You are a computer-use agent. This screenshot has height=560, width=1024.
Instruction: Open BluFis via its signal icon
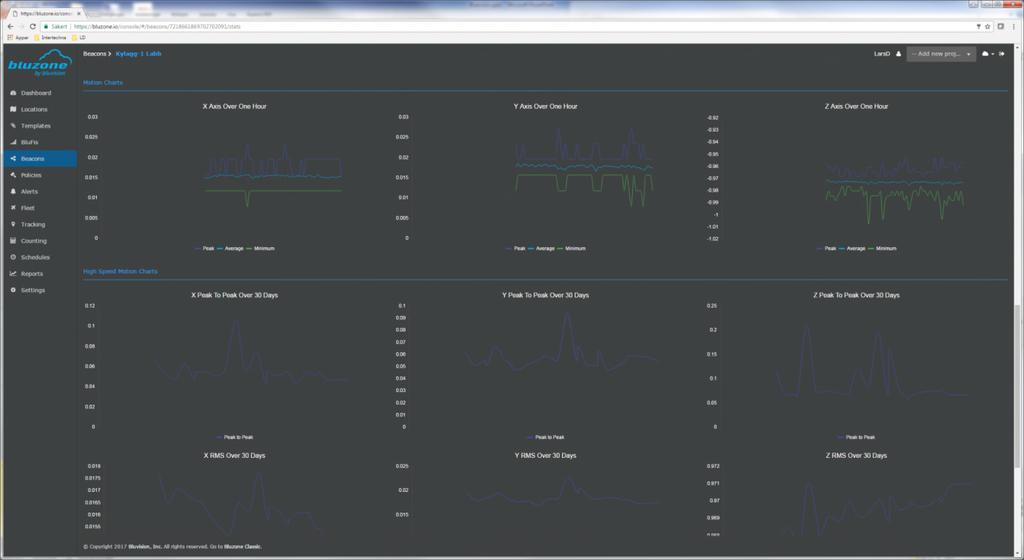13,142
